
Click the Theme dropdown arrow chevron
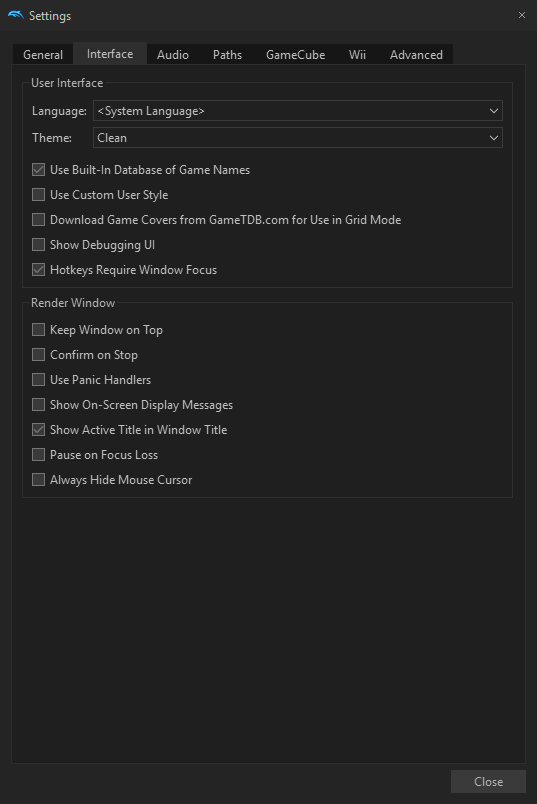point(493,138)
